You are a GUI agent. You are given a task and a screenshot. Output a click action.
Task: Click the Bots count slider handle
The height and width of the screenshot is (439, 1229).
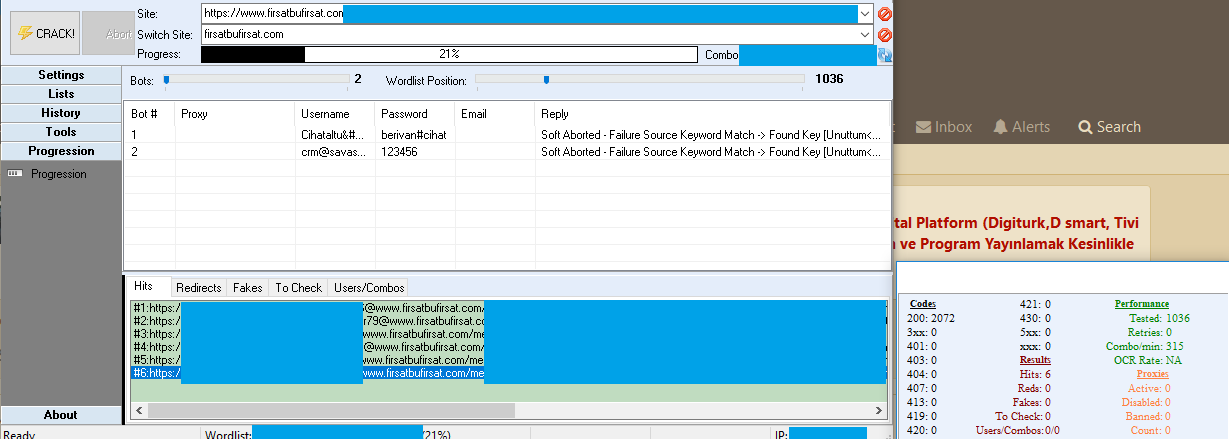167,78
